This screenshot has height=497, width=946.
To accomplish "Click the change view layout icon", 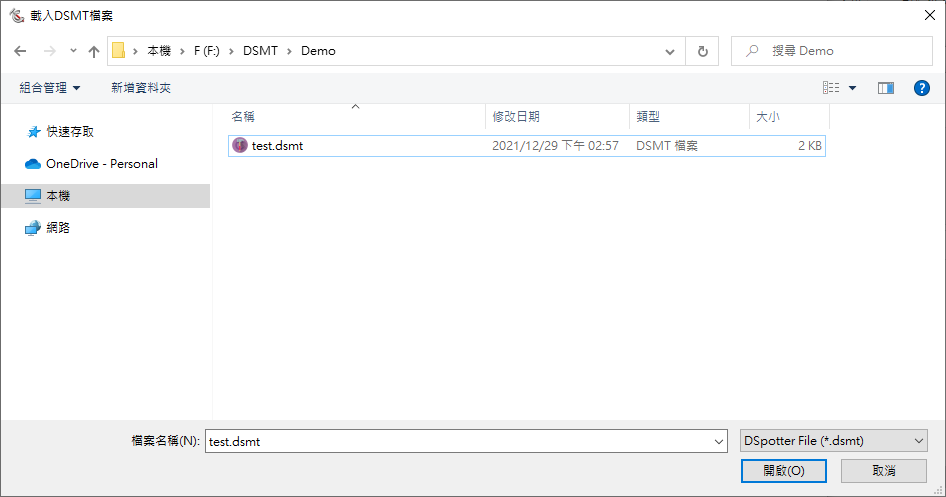I will 831,88.
